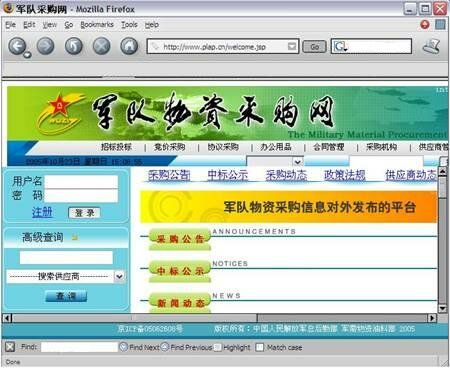The image size is (450, 368).
Task: Select 竞价采购 in site navigation
Action: click(169, 147)
